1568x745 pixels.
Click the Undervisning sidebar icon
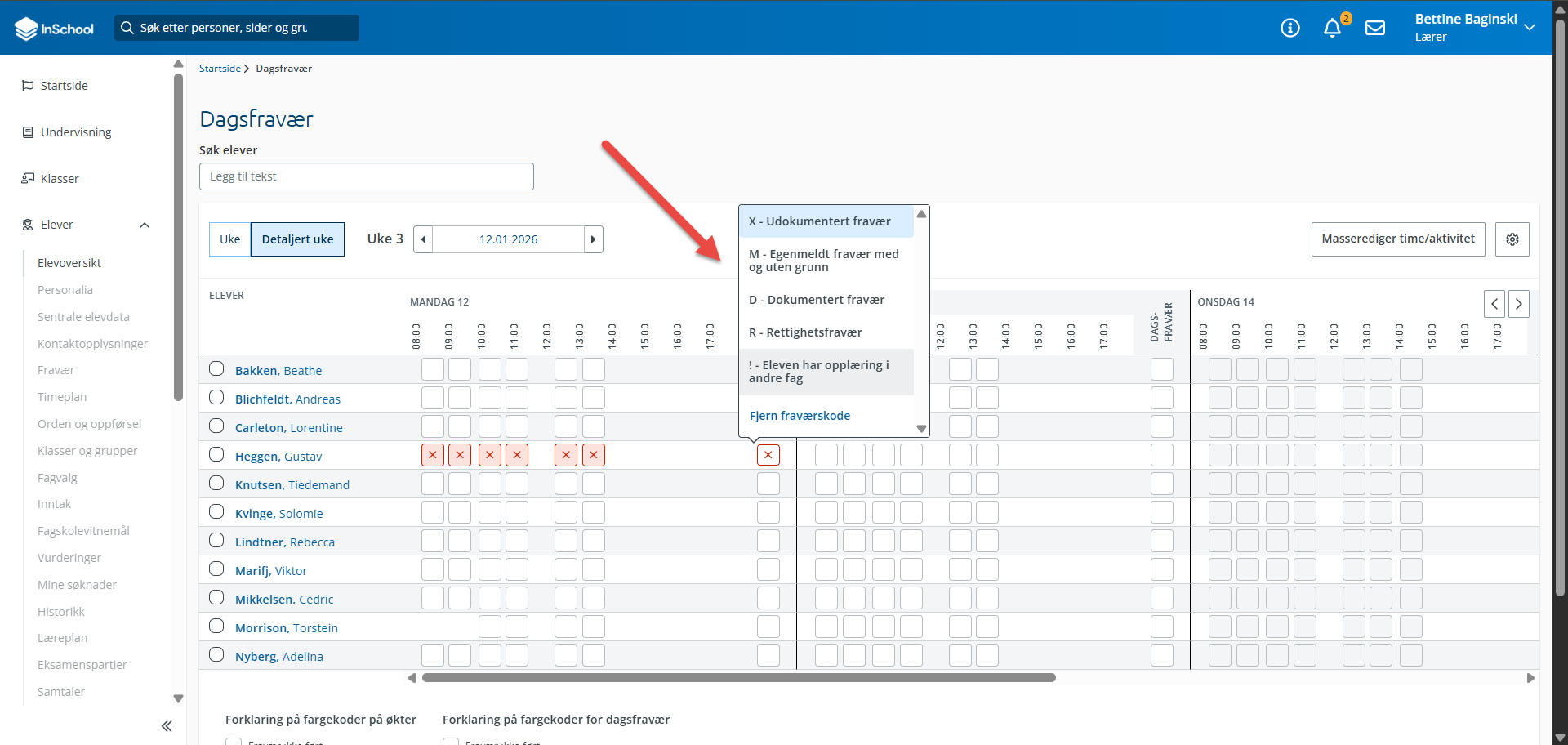point(28,132)
